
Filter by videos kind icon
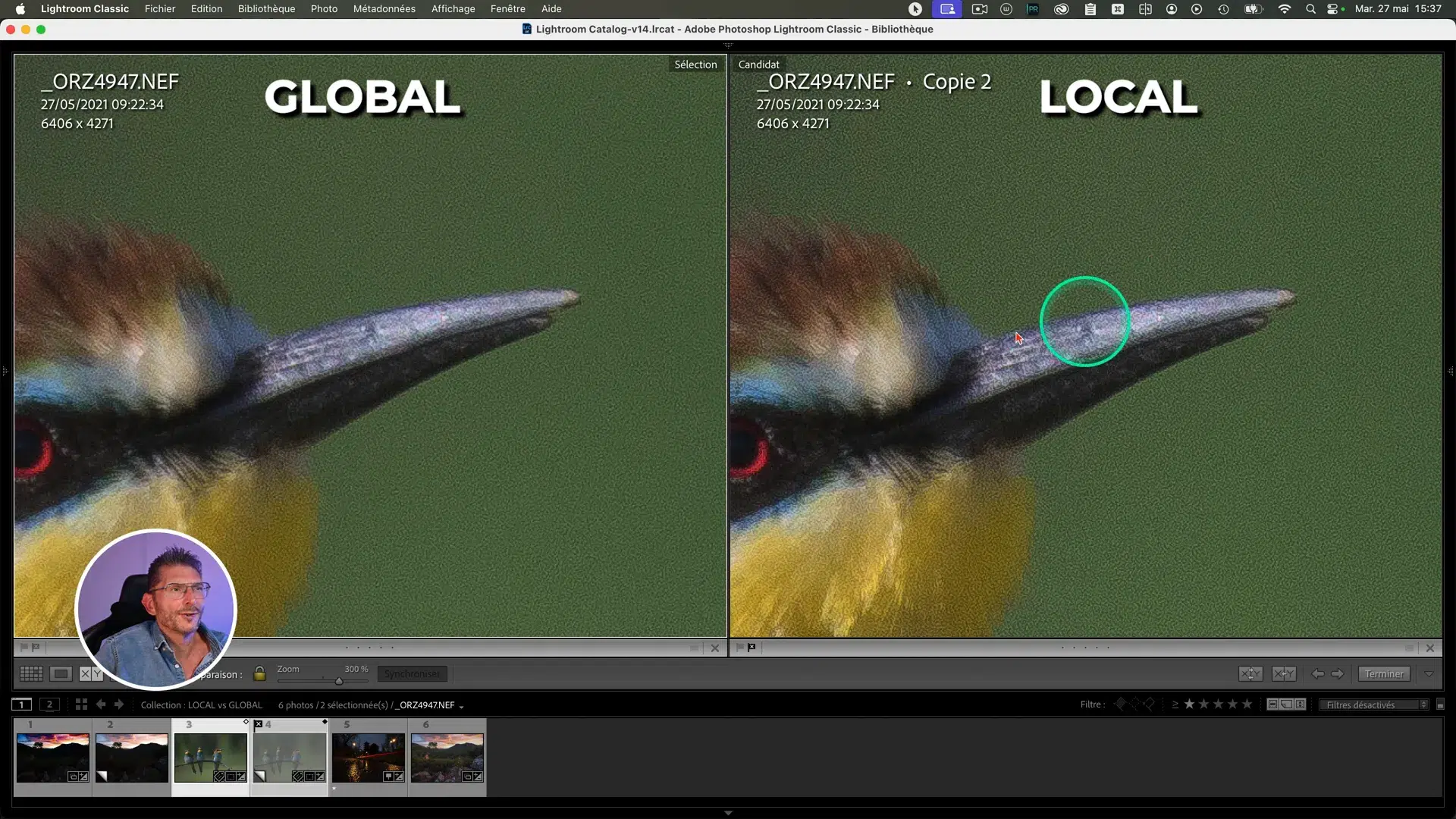(1300, 704)
